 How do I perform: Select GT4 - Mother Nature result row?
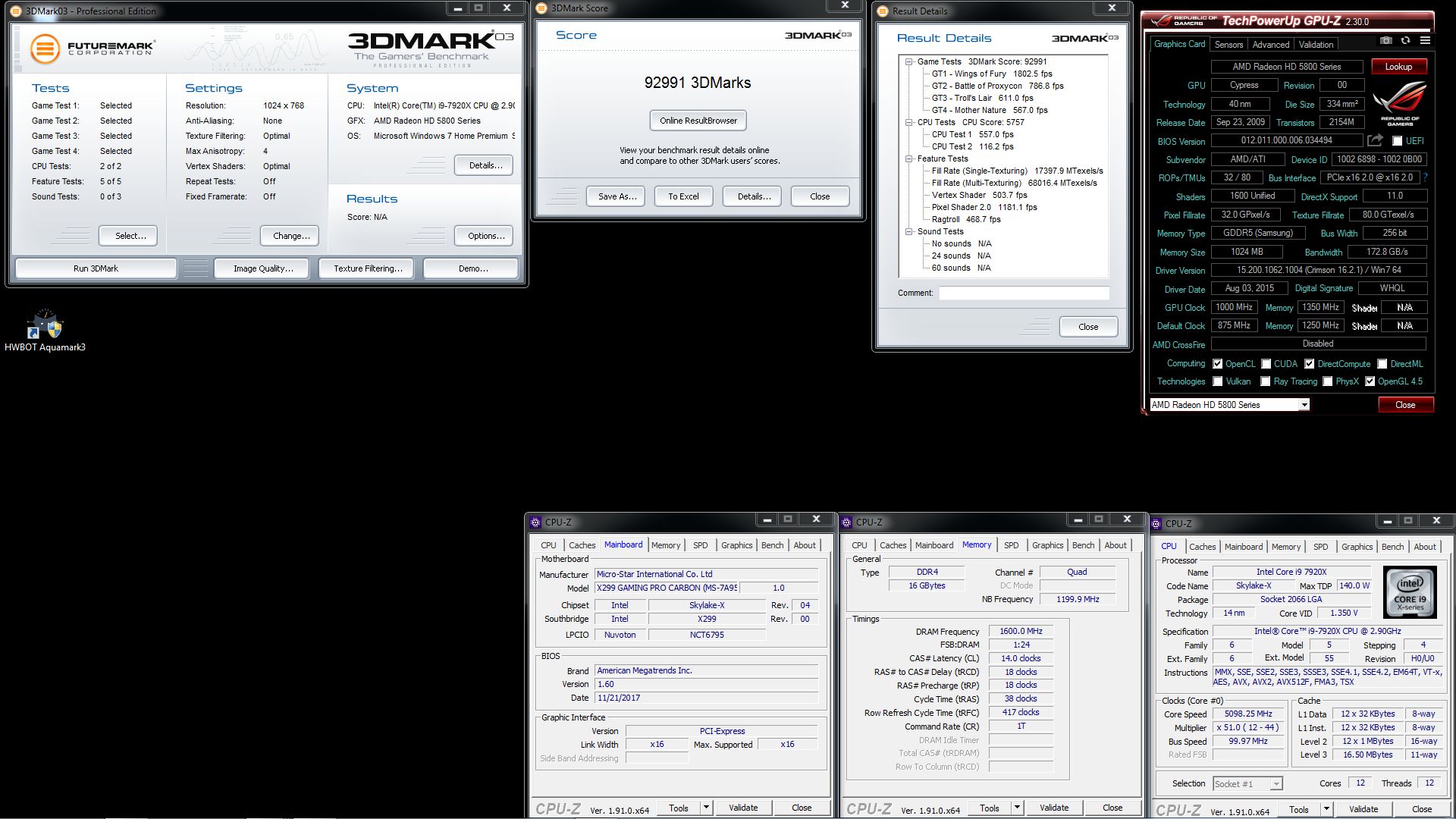[989, 110]
